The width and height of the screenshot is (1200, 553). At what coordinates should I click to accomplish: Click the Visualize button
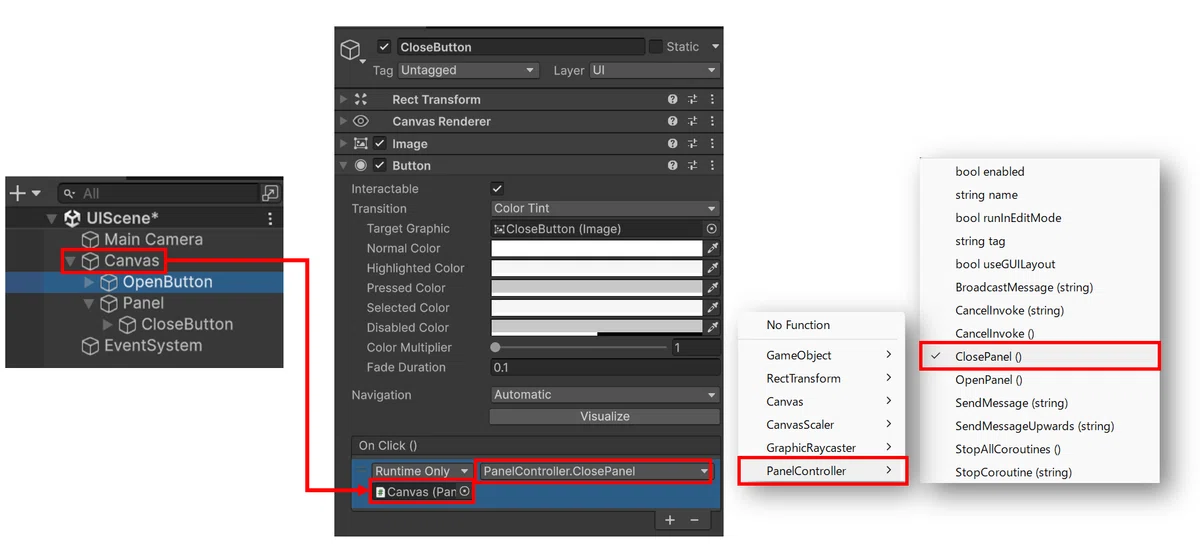click(x=605, y=416)
